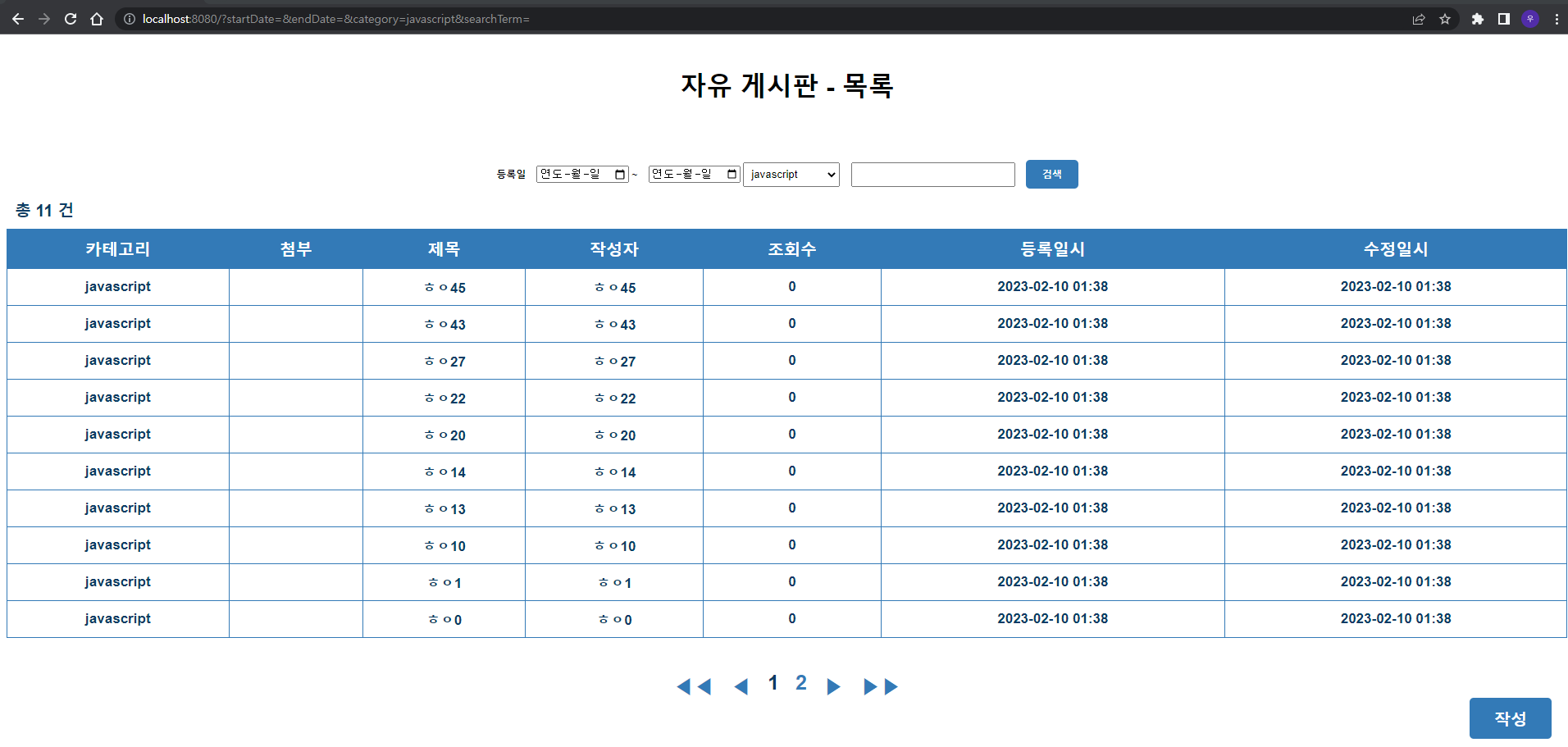Click the 조회수 column header
Viewport: 1568px width, 747px height.
tap(792, 249)
